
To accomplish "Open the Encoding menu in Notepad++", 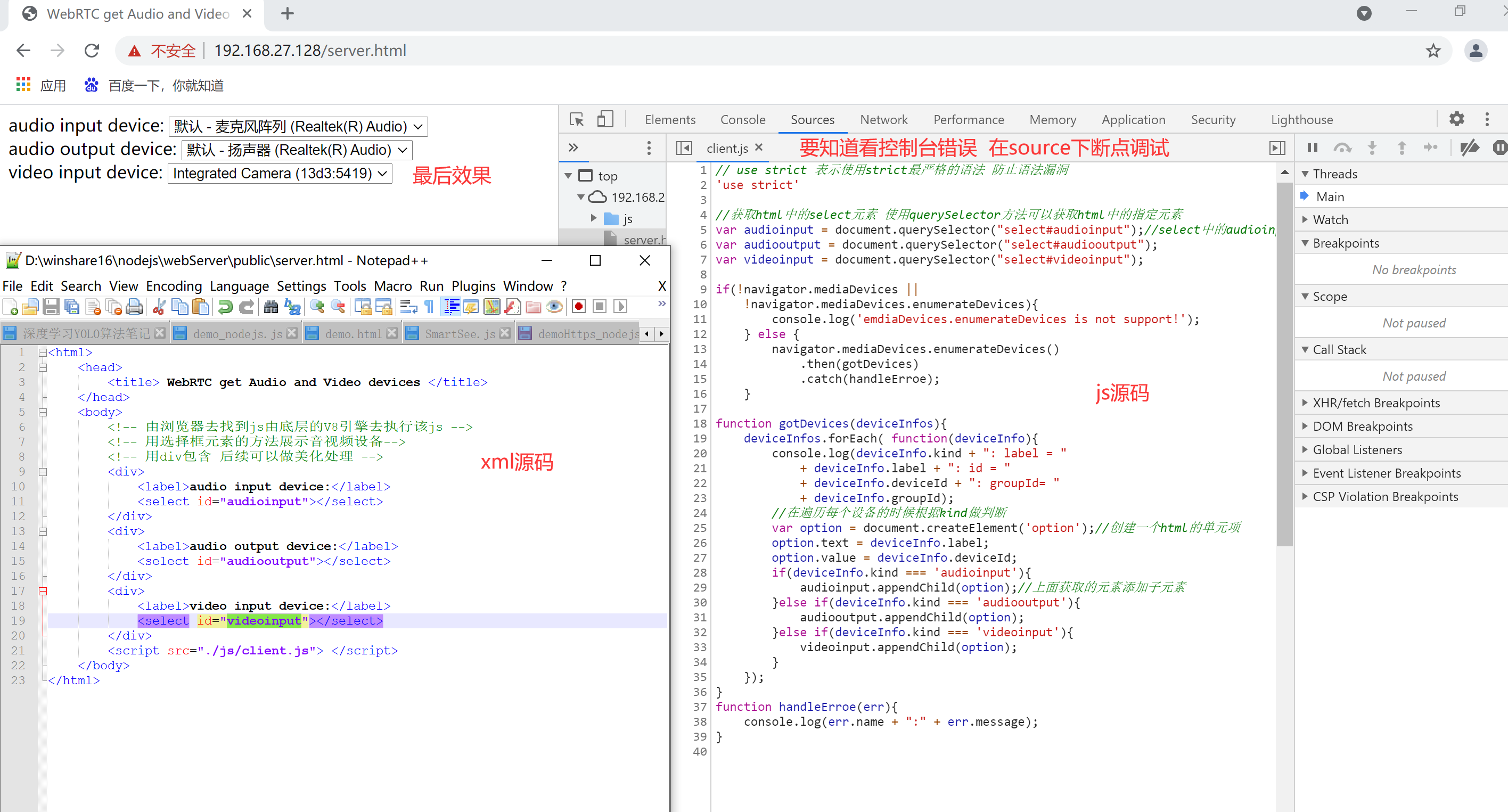I will [173, 286].
